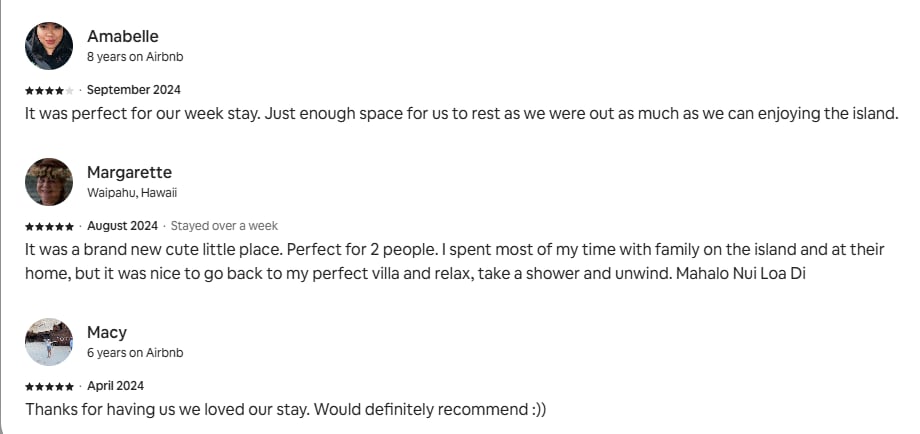The width and height of the screenshot is (920, 434).
Task: Open Macy's profile picture
Action: click(x=49, y=342)
